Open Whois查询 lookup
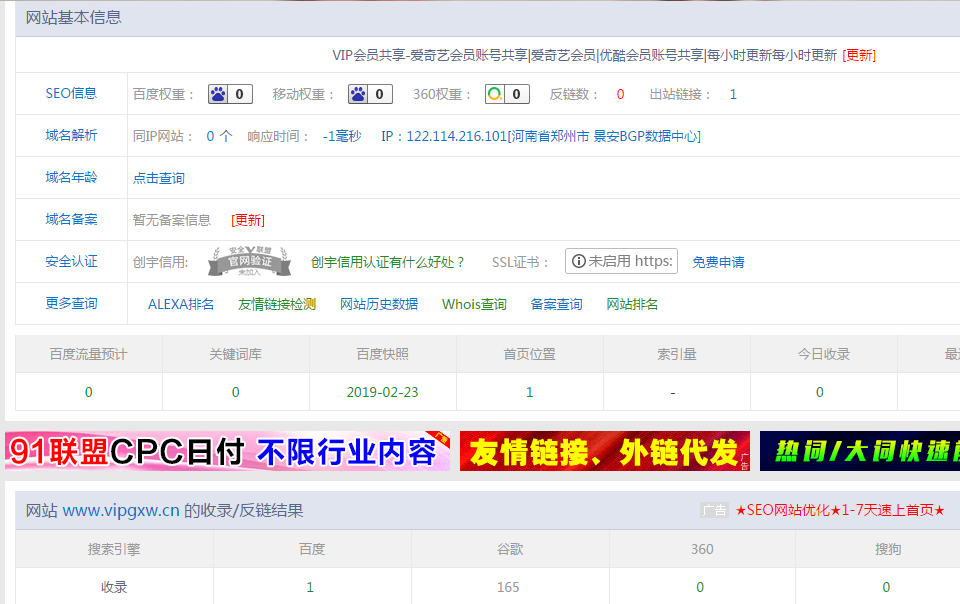 coord(474,304)
